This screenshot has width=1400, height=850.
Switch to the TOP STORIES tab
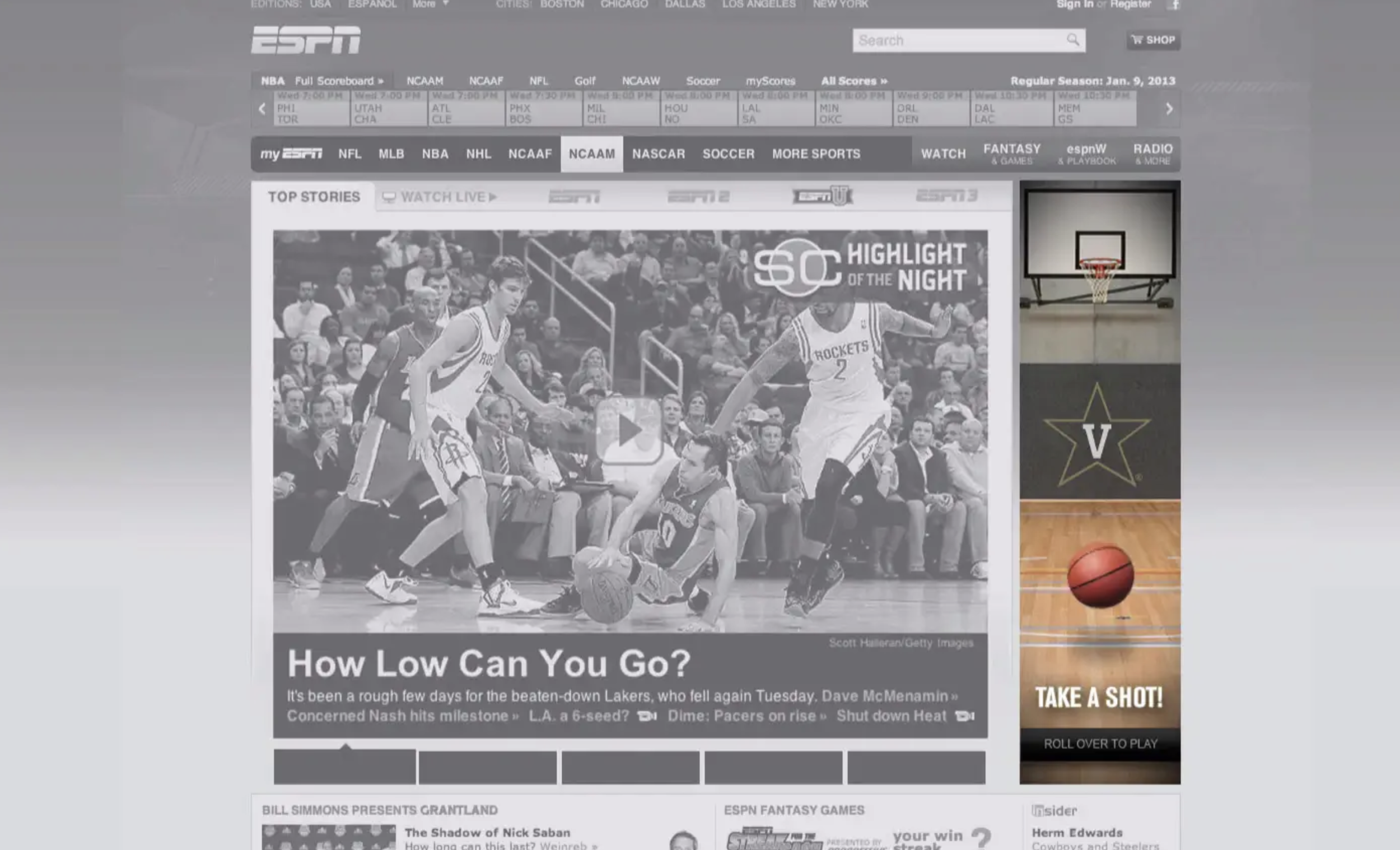[x=314, y=197]
